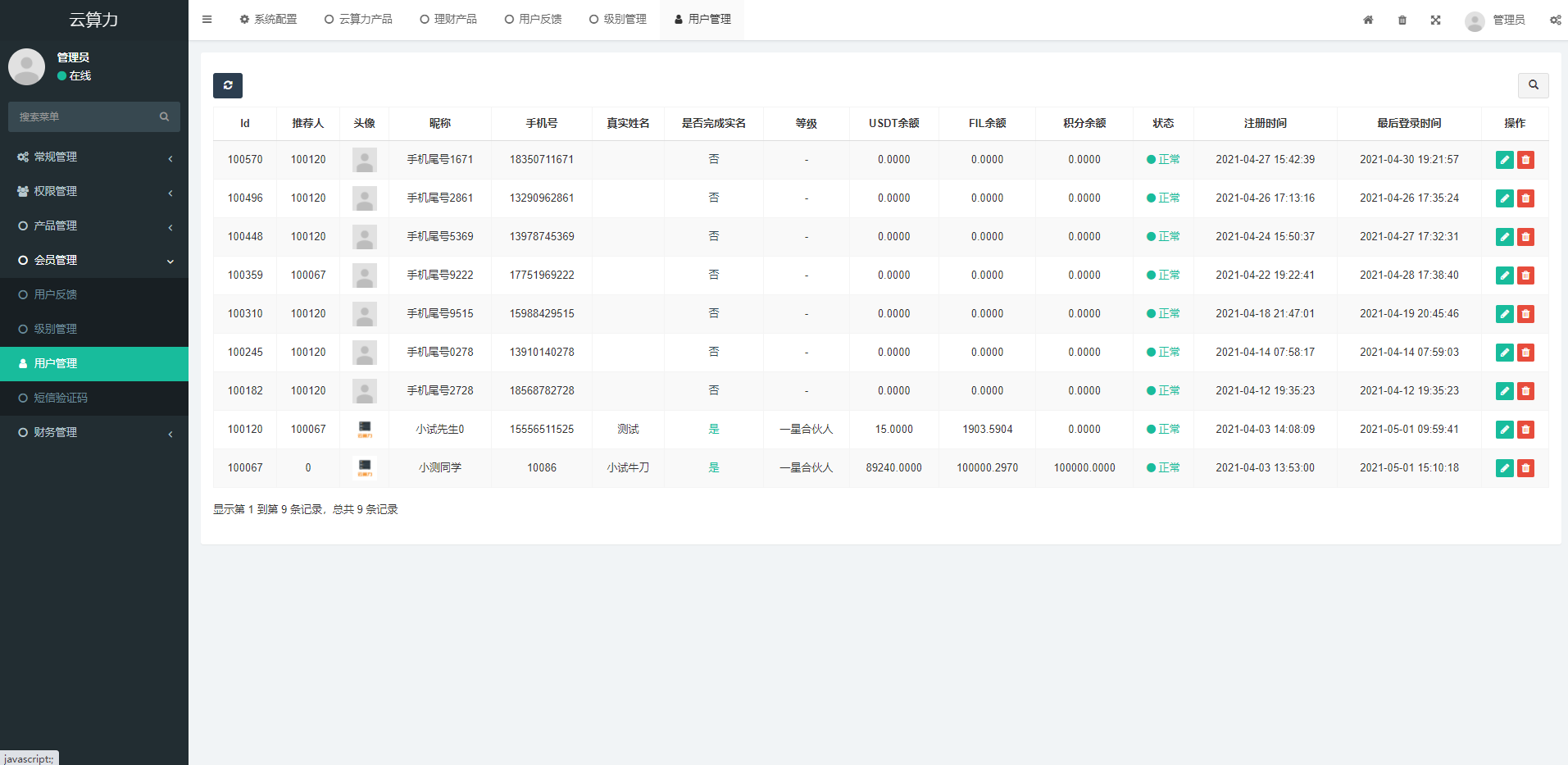
Task: Edit user 100120 via its pencil icon
Action: click(1504, 429)
